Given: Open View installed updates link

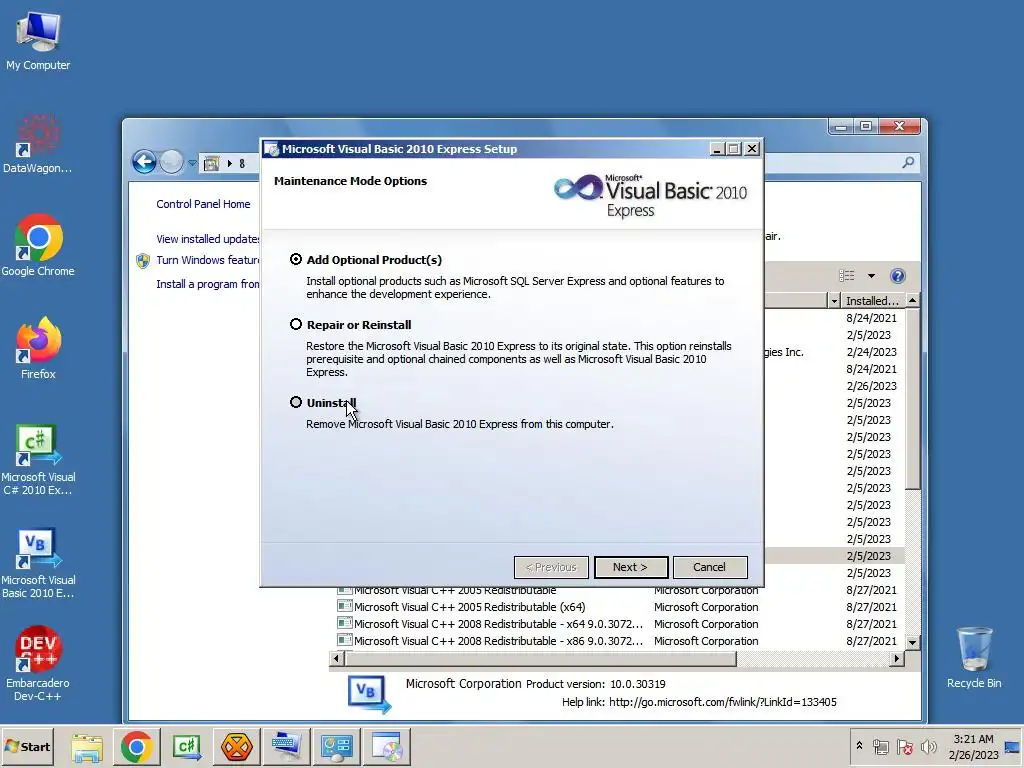Looking at the screenshot, I should [x=208, y=239].
